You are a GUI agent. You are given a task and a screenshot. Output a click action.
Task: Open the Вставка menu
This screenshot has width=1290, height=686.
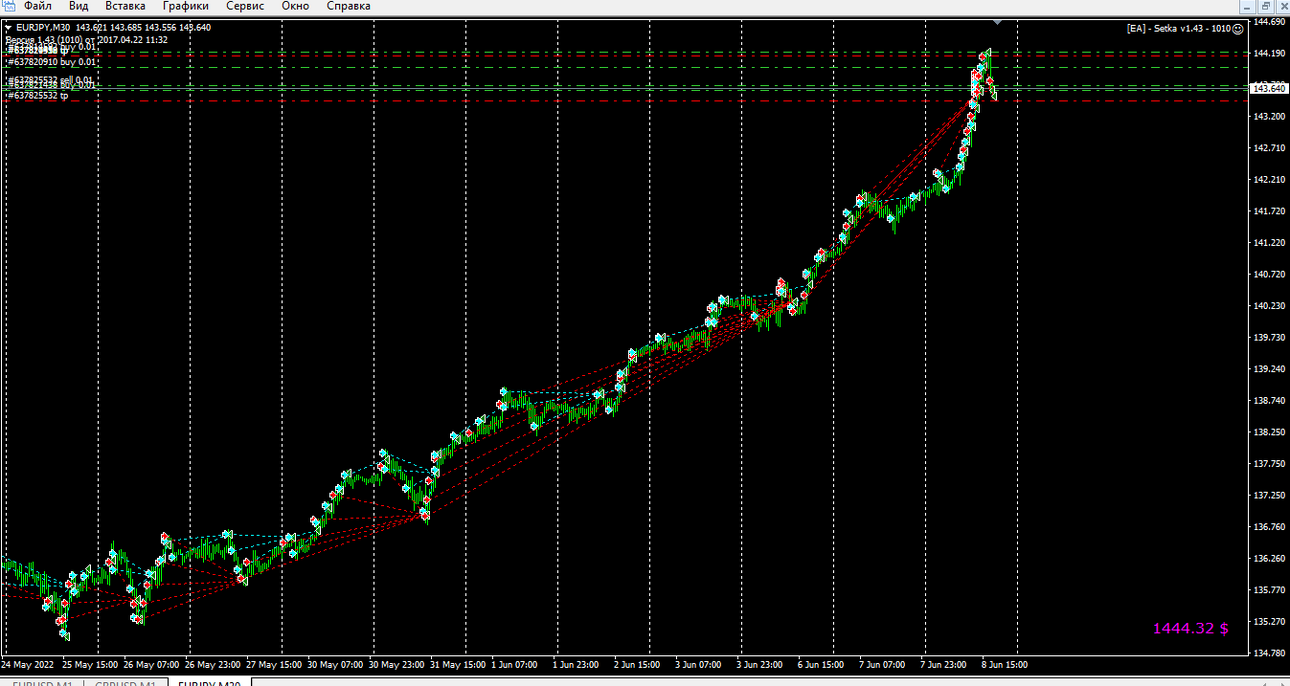coord(125,6)
